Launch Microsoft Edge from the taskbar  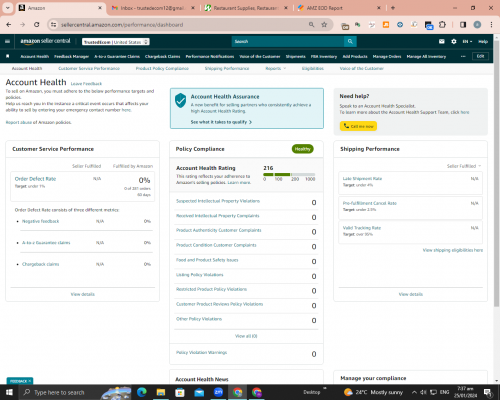[x=142, y=392]
